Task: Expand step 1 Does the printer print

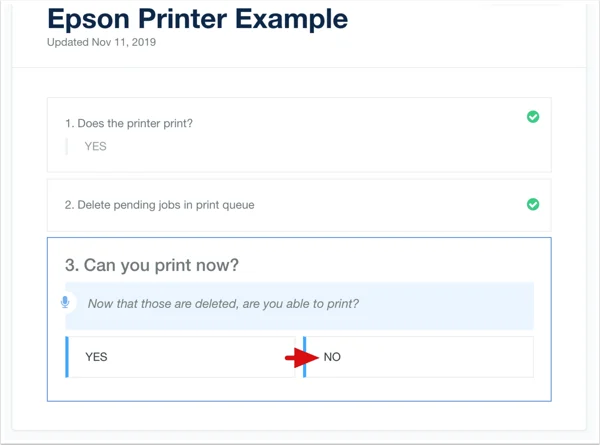Action: pos(299,135)
